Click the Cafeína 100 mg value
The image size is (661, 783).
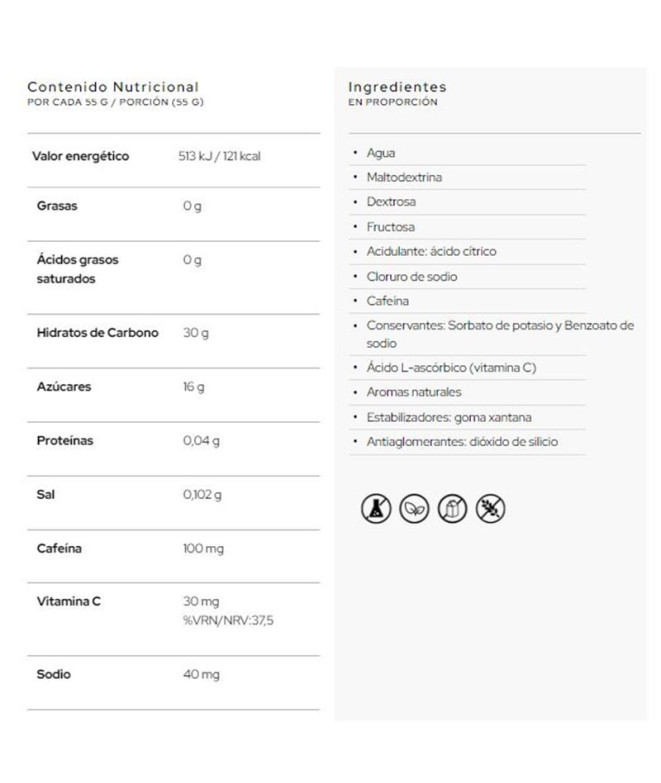204,549
